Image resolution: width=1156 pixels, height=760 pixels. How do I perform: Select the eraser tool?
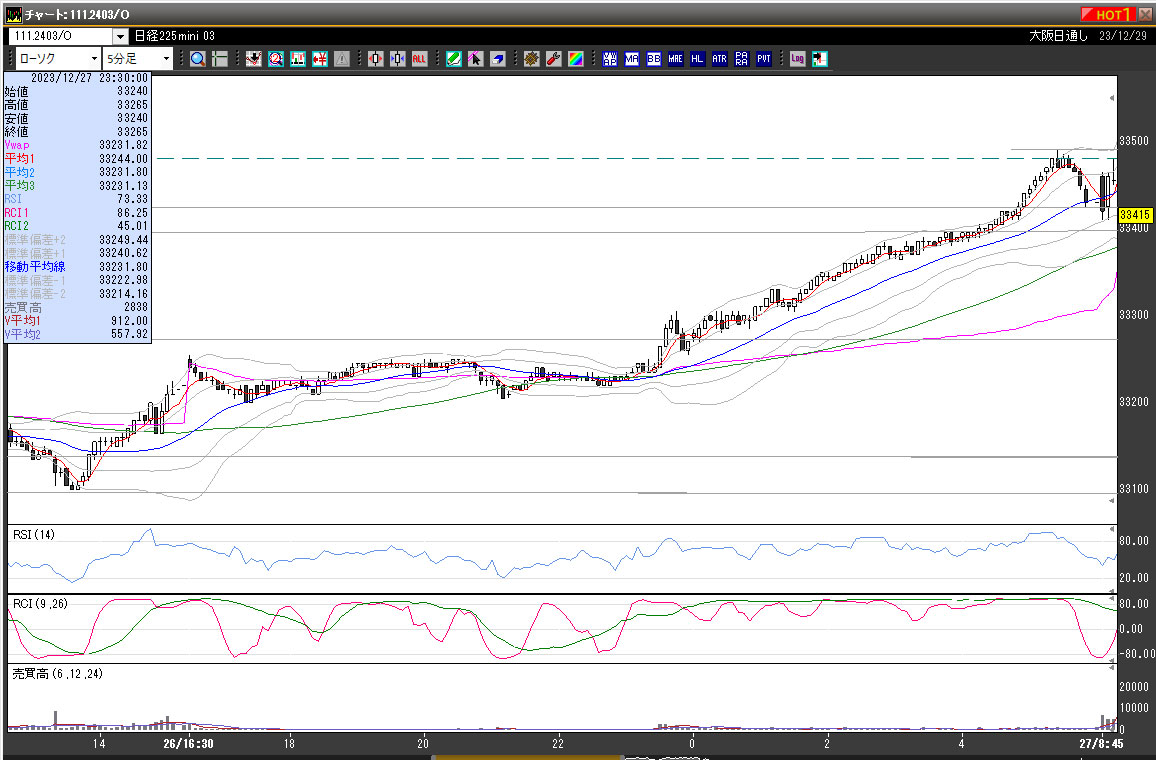[x=498, y=59]
